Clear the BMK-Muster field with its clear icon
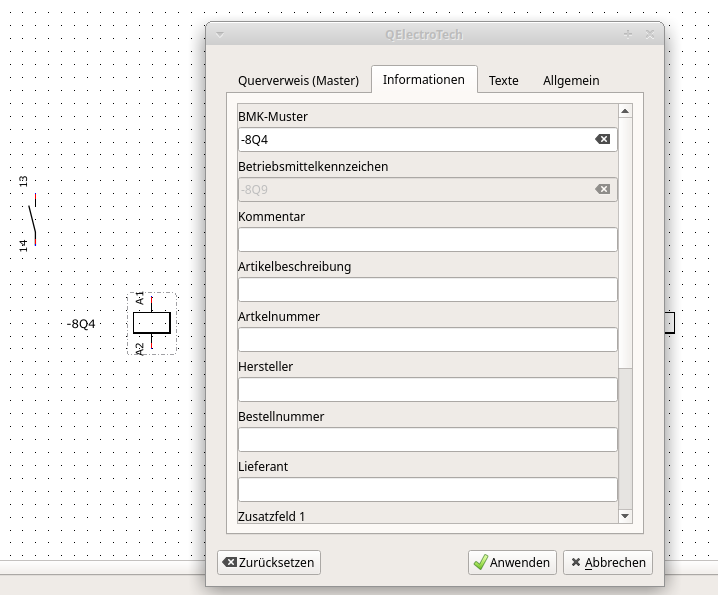Screen dimensions: 718x595 point(603,139)
